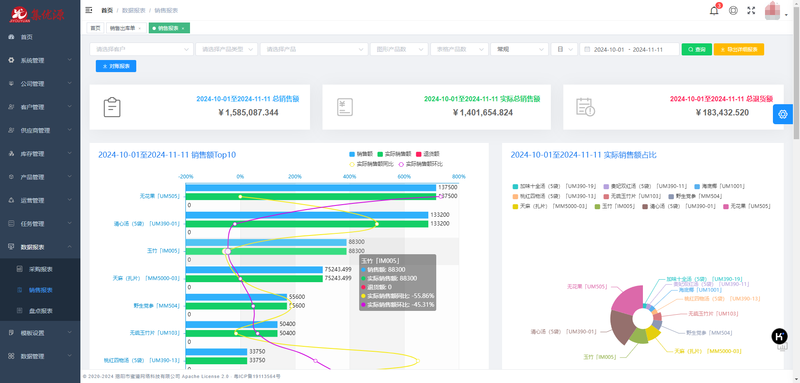Image resolution: width=800 pixels, height=383 pixels.
Task: Click the 产品管理 sidebar icon
Action: (11, 177)
